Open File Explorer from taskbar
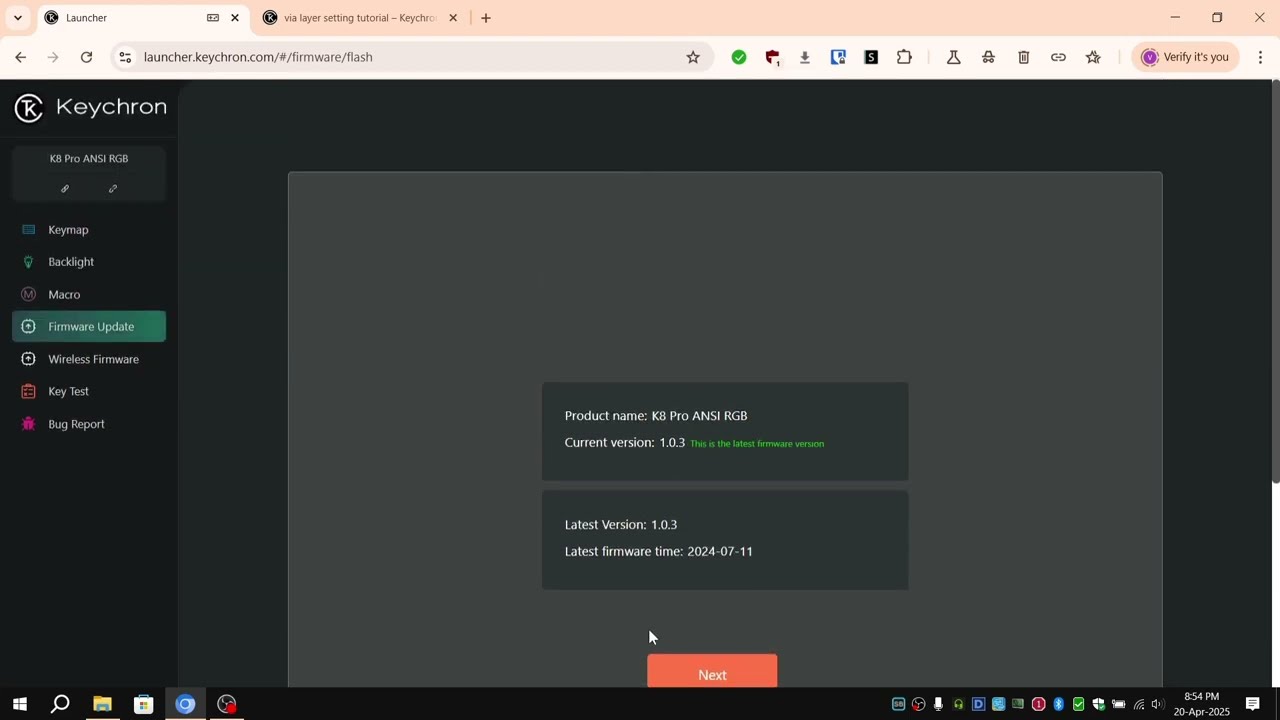1280x720 pixels. pos(102,704)
